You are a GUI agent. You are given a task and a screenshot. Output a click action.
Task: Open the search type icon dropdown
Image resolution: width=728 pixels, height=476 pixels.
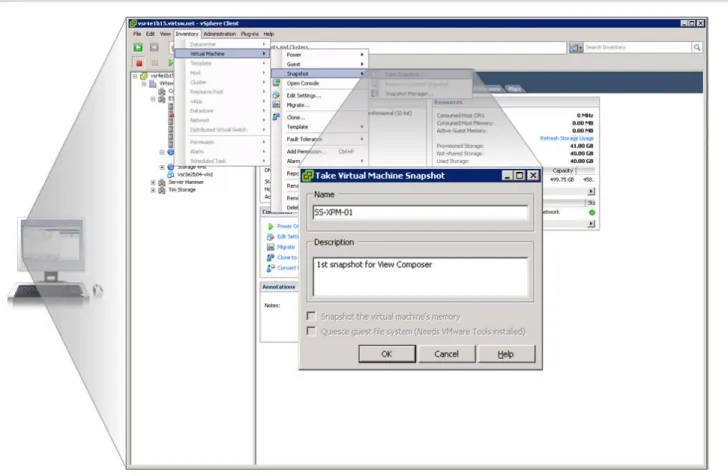(x=576, y=47)
